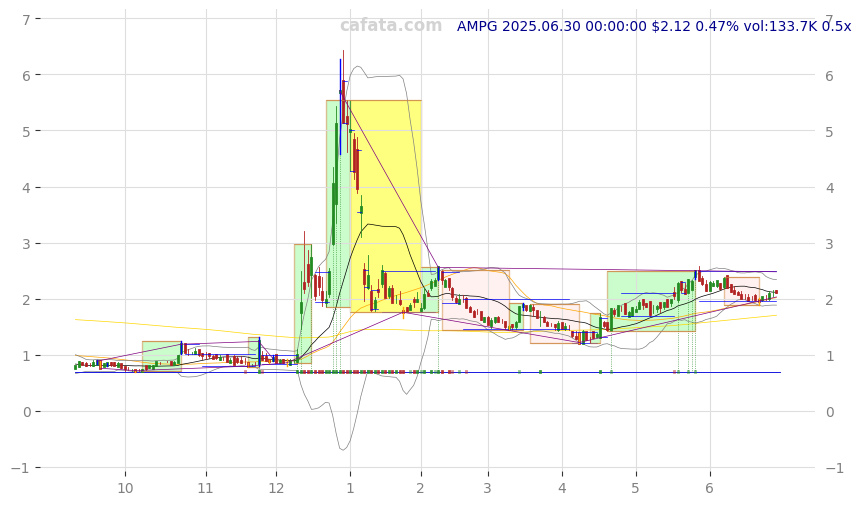Select the 0.47% change value

[x=717, y=26]
